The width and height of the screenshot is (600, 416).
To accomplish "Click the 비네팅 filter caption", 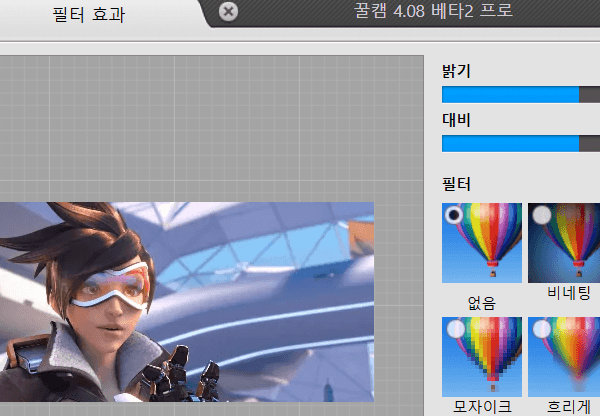I will (569, 293).
